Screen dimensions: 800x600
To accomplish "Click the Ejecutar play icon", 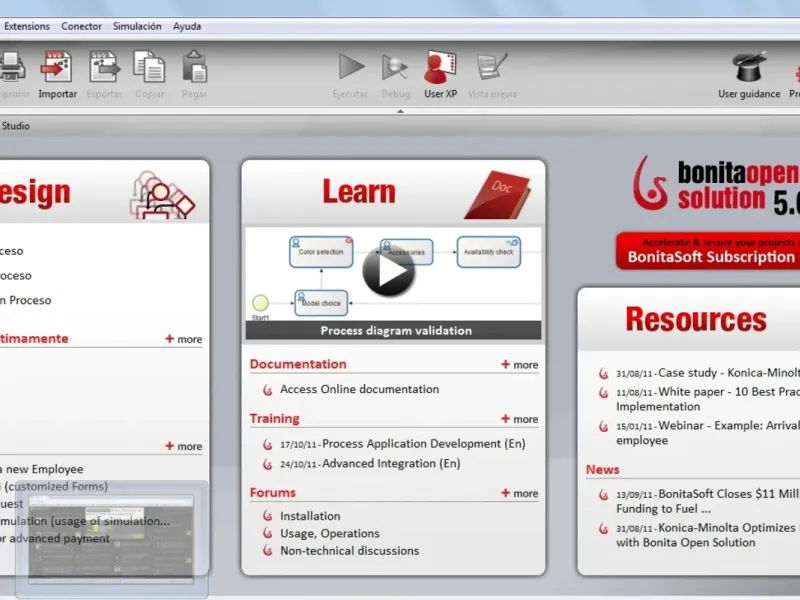I will pos(351,67).
